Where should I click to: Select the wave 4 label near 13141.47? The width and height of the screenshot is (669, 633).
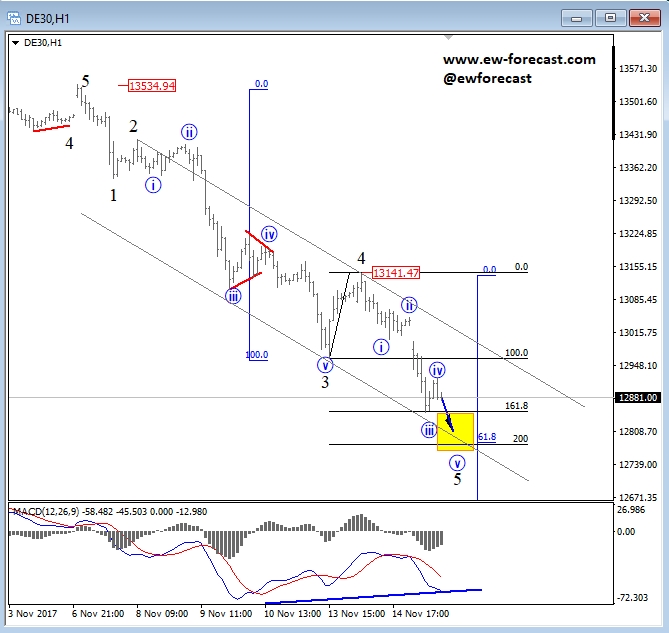point(361,258)
